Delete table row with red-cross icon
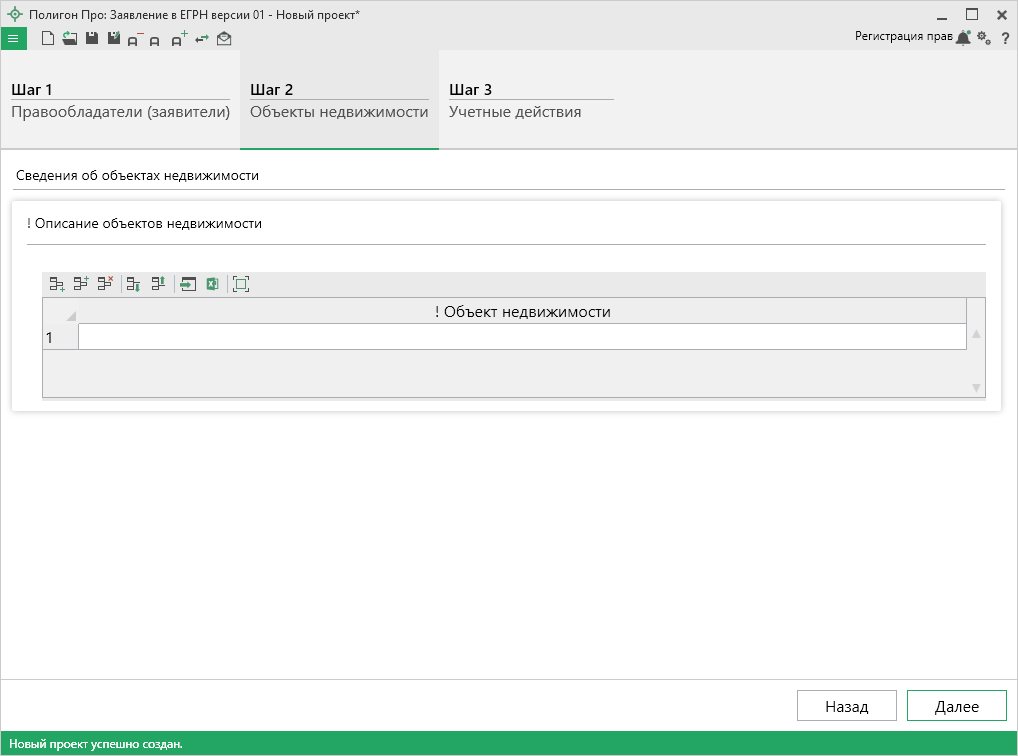Viewport: 1018px width, 756px height. [x=105, y=284]
